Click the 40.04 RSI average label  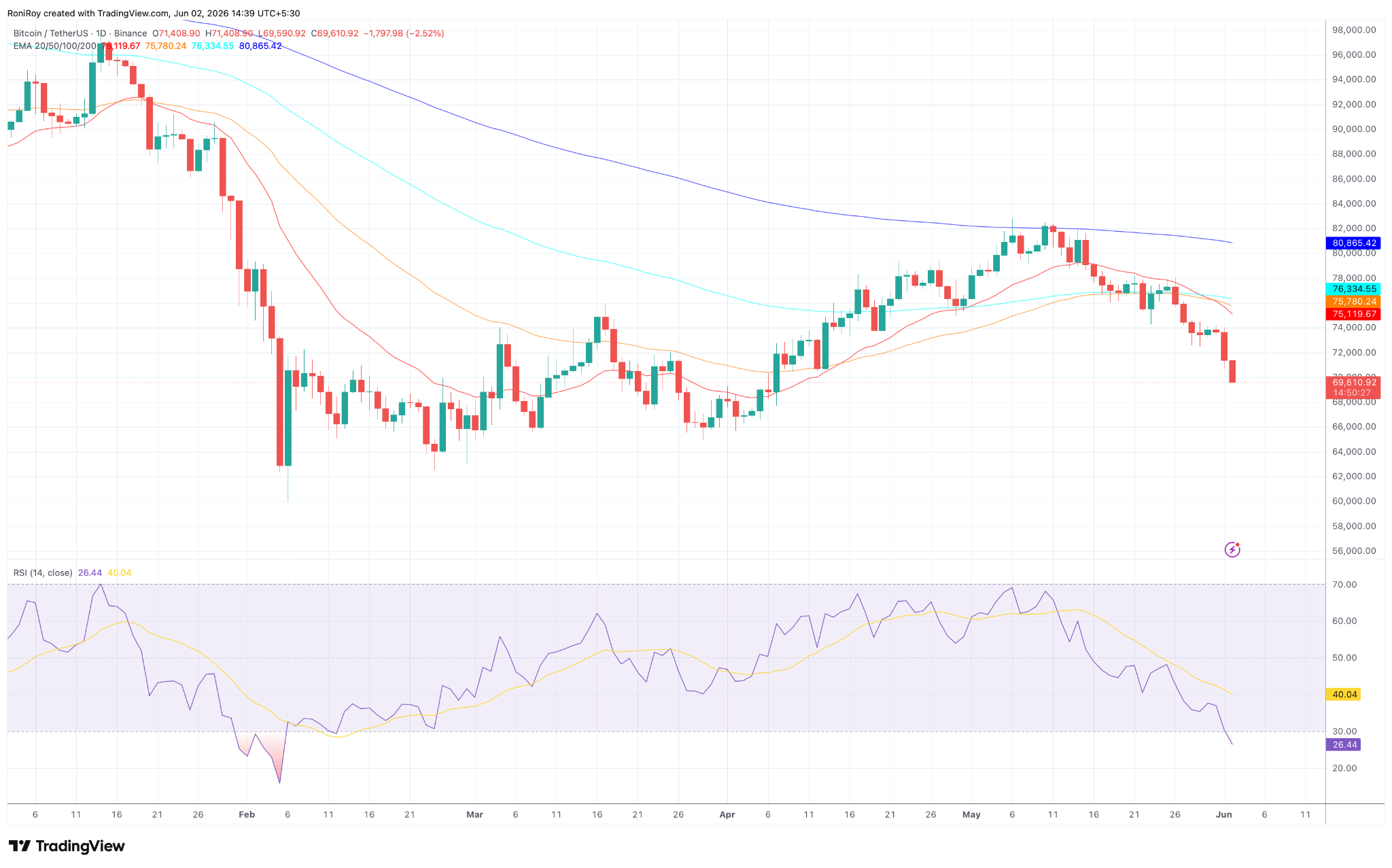pos(1344,695)
